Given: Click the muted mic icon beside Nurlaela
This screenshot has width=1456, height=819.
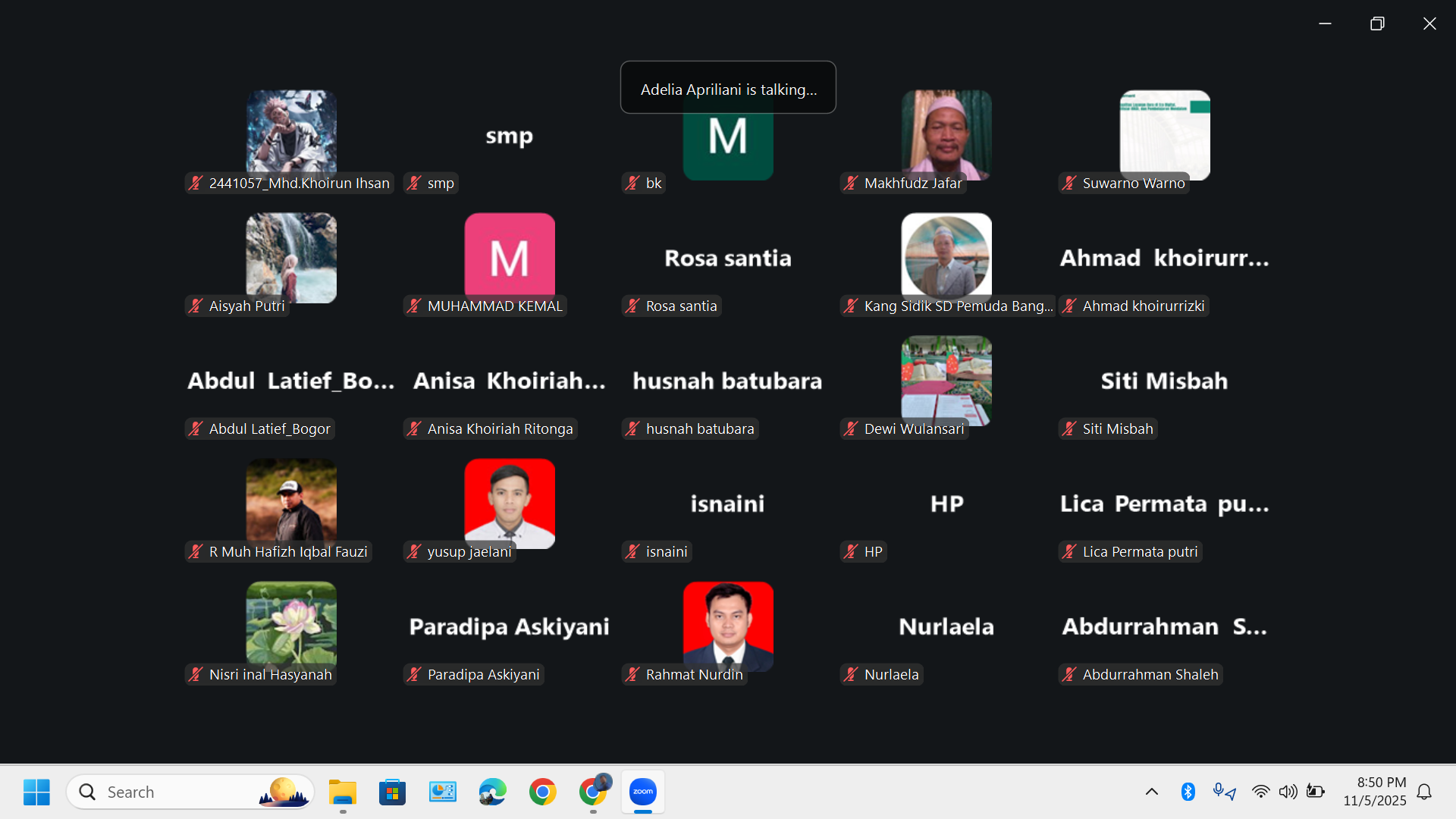Looking at the screenshot, I should (851, 674).
